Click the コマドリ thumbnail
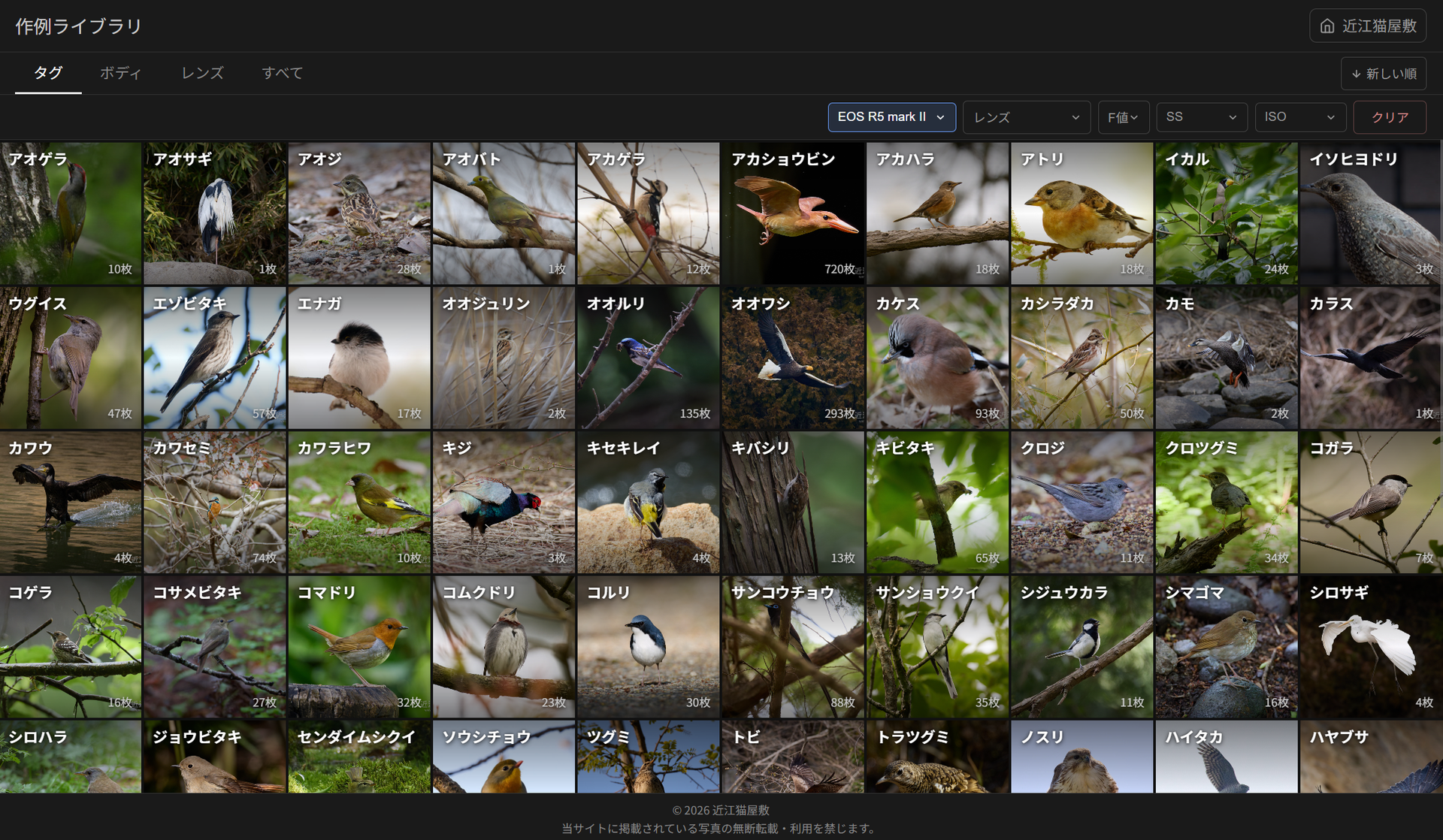Image resolution: width=1443 pixels, height=840 pixels. tap(358, 647)
